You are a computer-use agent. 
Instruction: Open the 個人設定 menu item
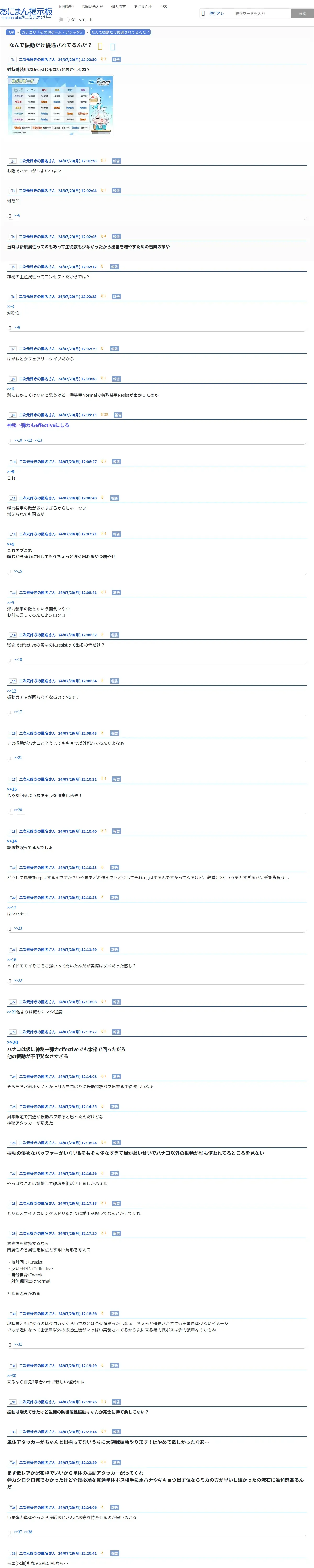[x=118, y=7]
